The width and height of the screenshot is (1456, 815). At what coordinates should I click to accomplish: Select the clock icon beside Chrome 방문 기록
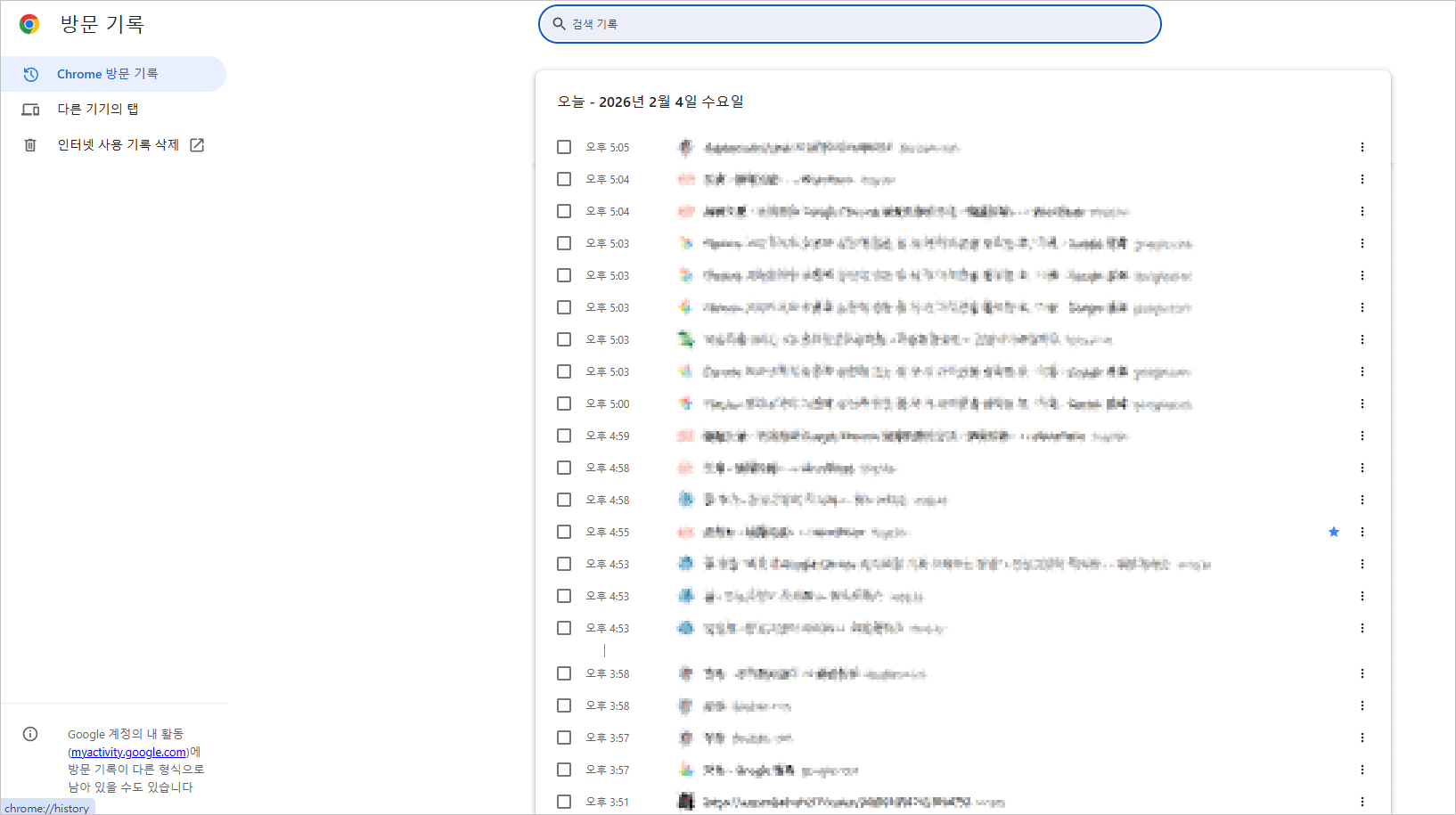[30, 74]
